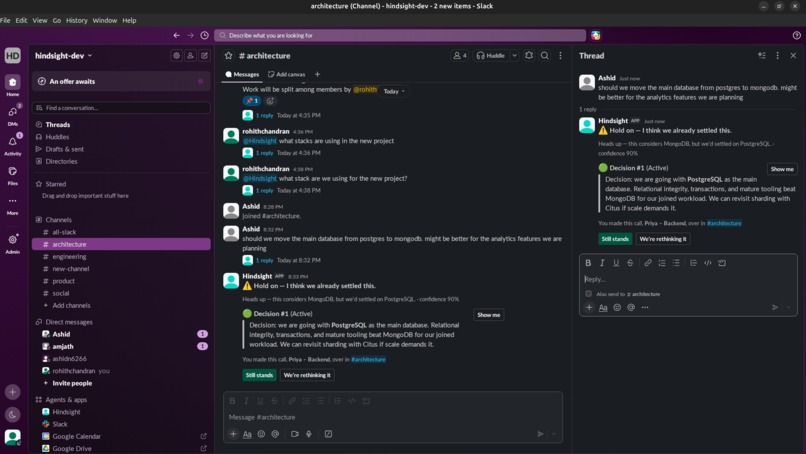Record video clip in channel composer
This screenshot has height=454, width=806.
(x=295, y=434)
